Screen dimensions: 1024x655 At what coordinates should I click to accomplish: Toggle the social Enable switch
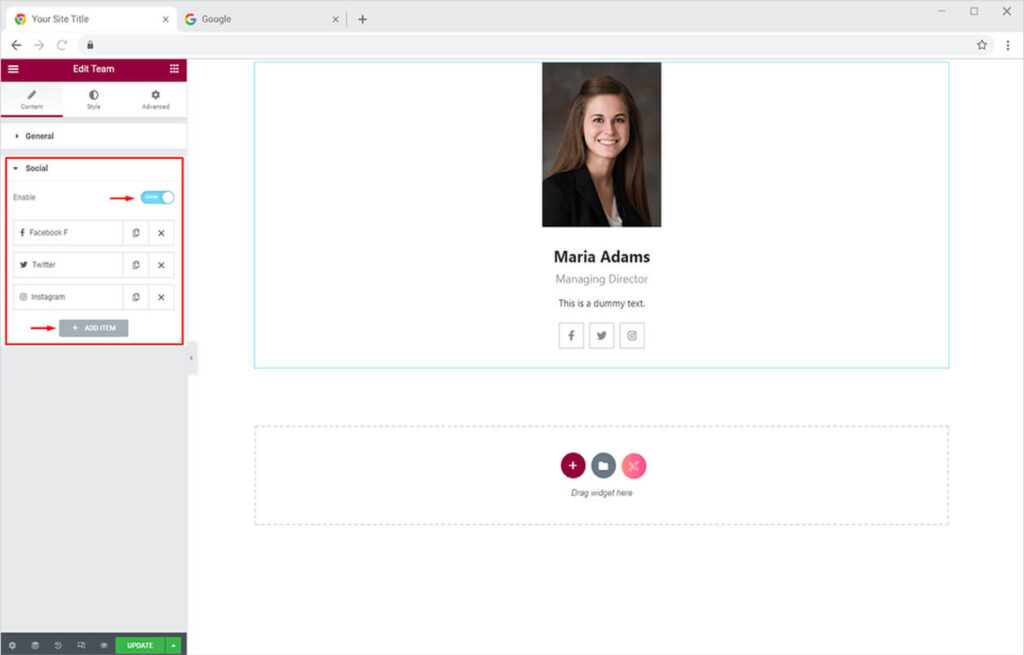pyautogui.click(x=157, y=197)
